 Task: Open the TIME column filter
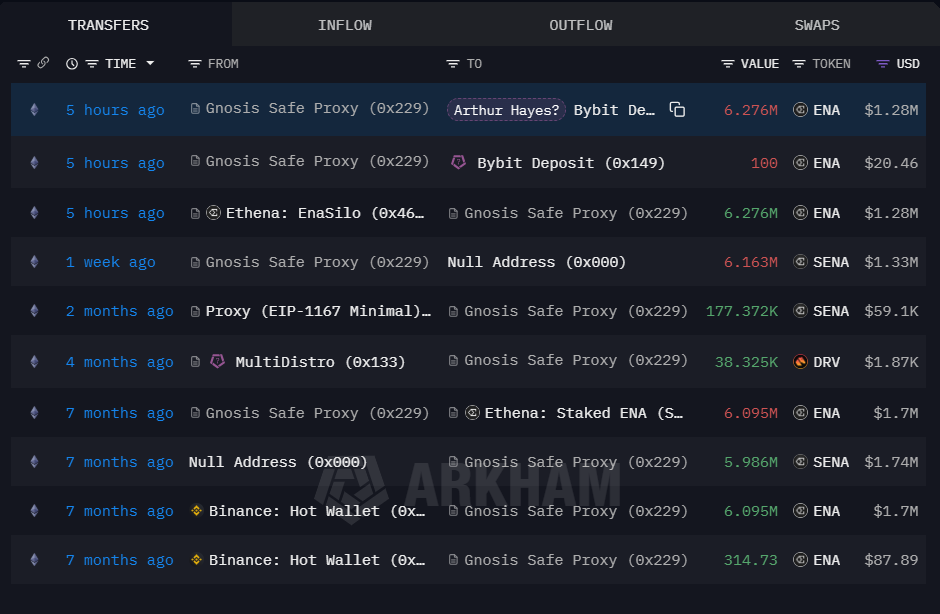tap(92, 64)
